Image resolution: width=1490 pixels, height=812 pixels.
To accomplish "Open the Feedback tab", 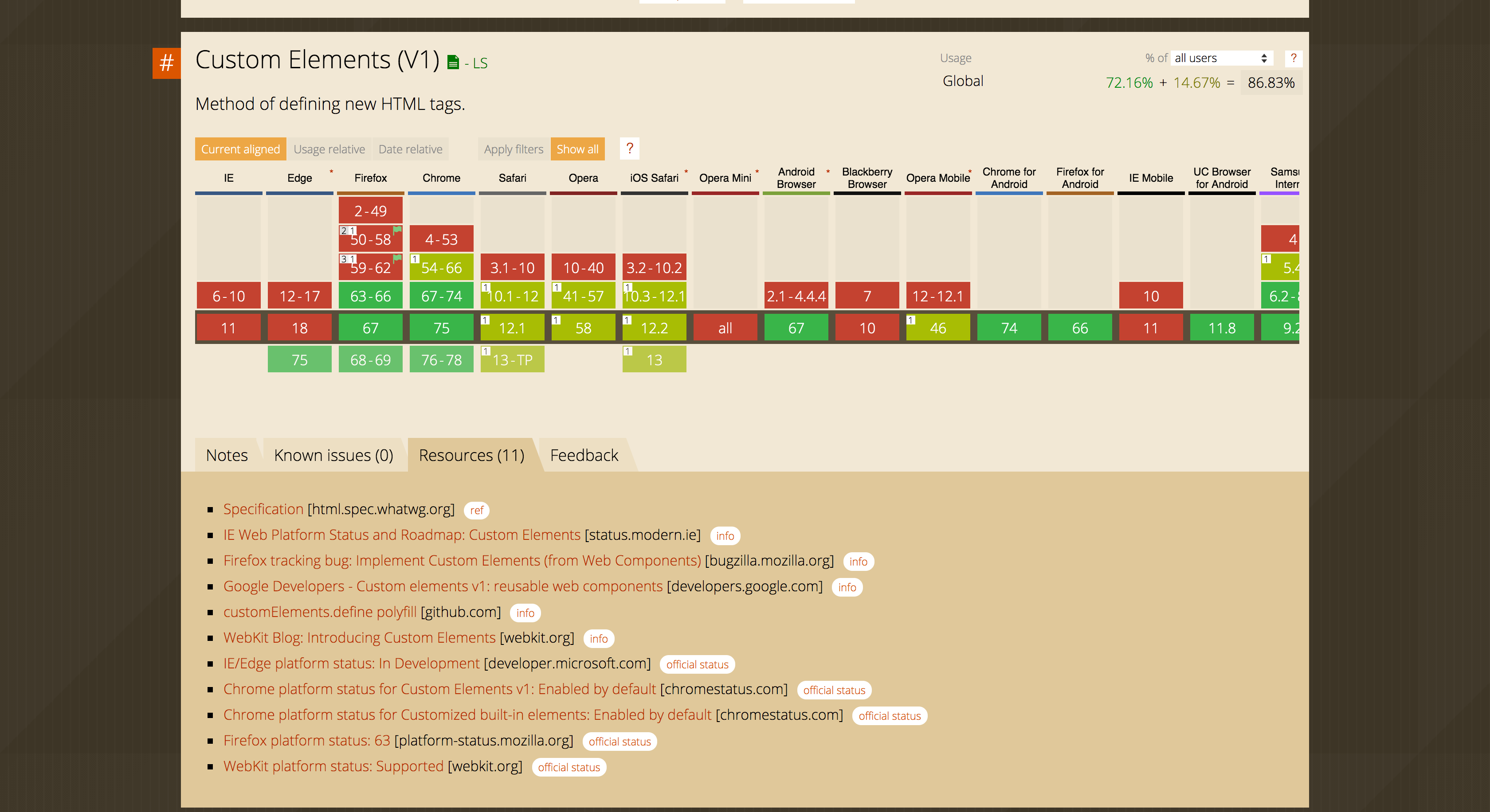I will click(584, 455).
